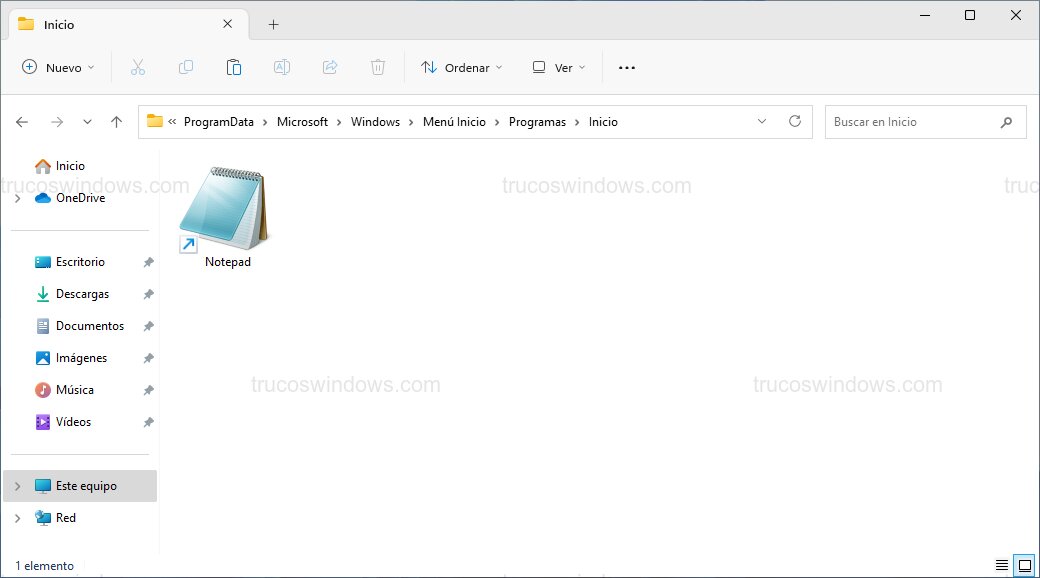This screenshot has height=578, width=1040.
Task: Click the Buscar en Inicio search field
Action: pos(912,122)
